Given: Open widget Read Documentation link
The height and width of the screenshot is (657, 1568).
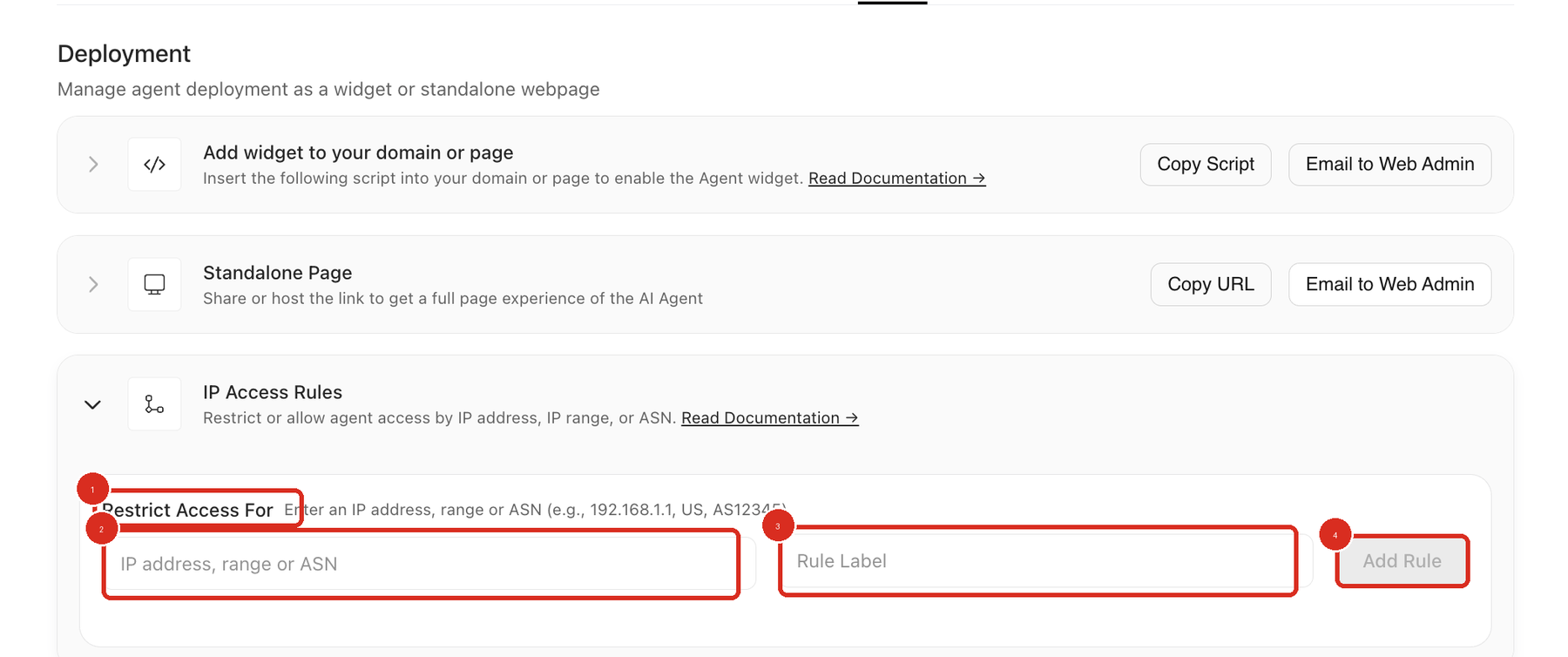Looking at the screenshot, I should (896, 179).
